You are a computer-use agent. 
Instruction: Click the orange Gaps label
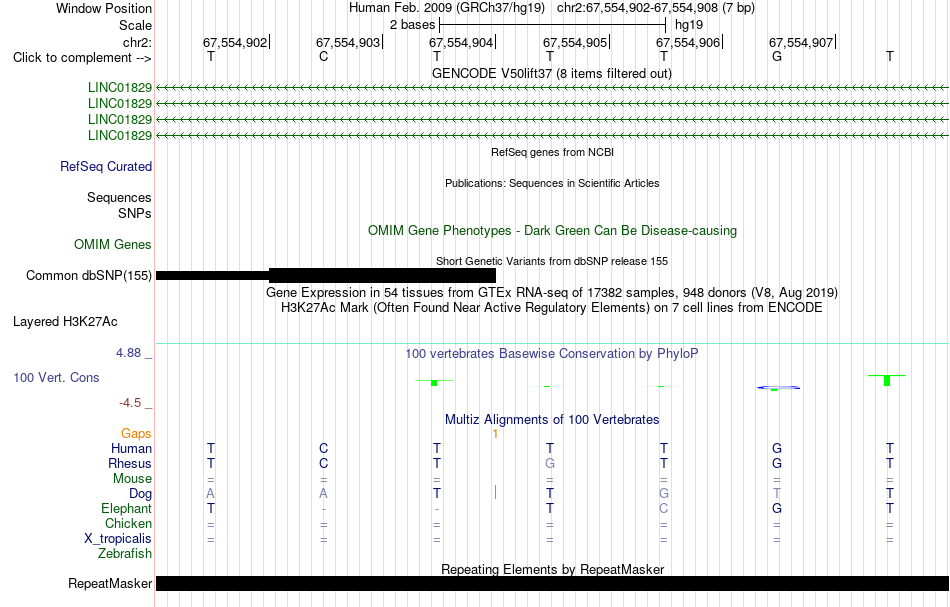coord(136,433)
